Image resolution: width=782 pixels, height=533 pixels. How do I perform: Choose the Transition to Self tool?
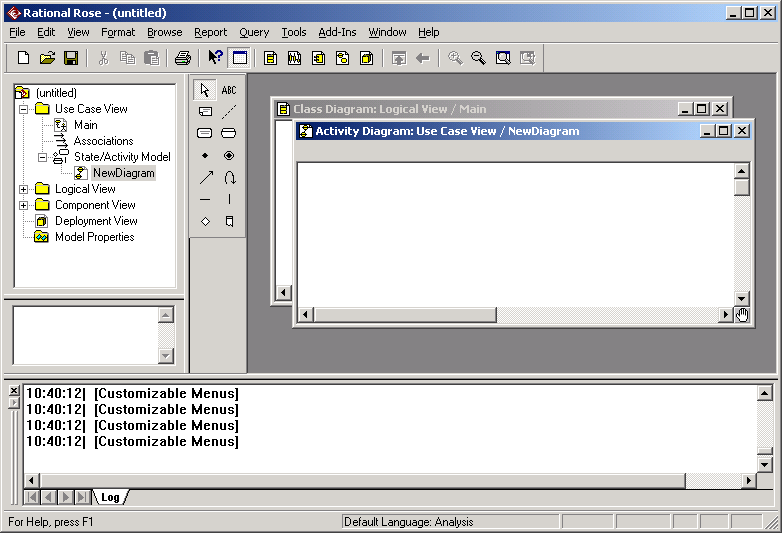229,178
